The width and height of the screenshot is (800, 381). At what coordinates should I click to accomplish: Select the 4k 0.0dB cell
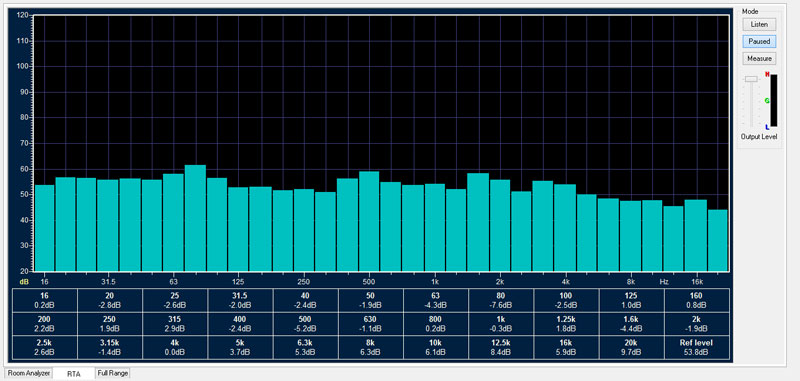click(x=175, y=347)
